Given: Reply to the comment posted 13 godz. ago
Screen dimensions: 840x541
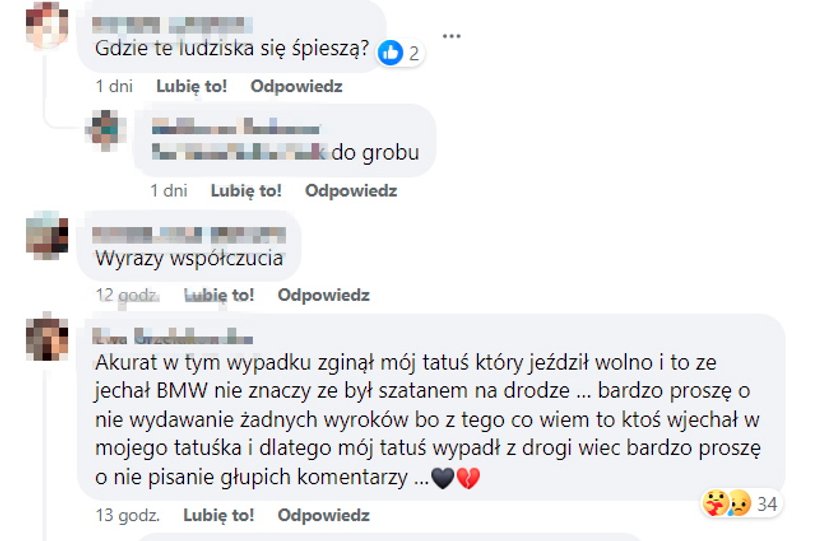Looking at the screenshot, I should (x=324, y=515).
